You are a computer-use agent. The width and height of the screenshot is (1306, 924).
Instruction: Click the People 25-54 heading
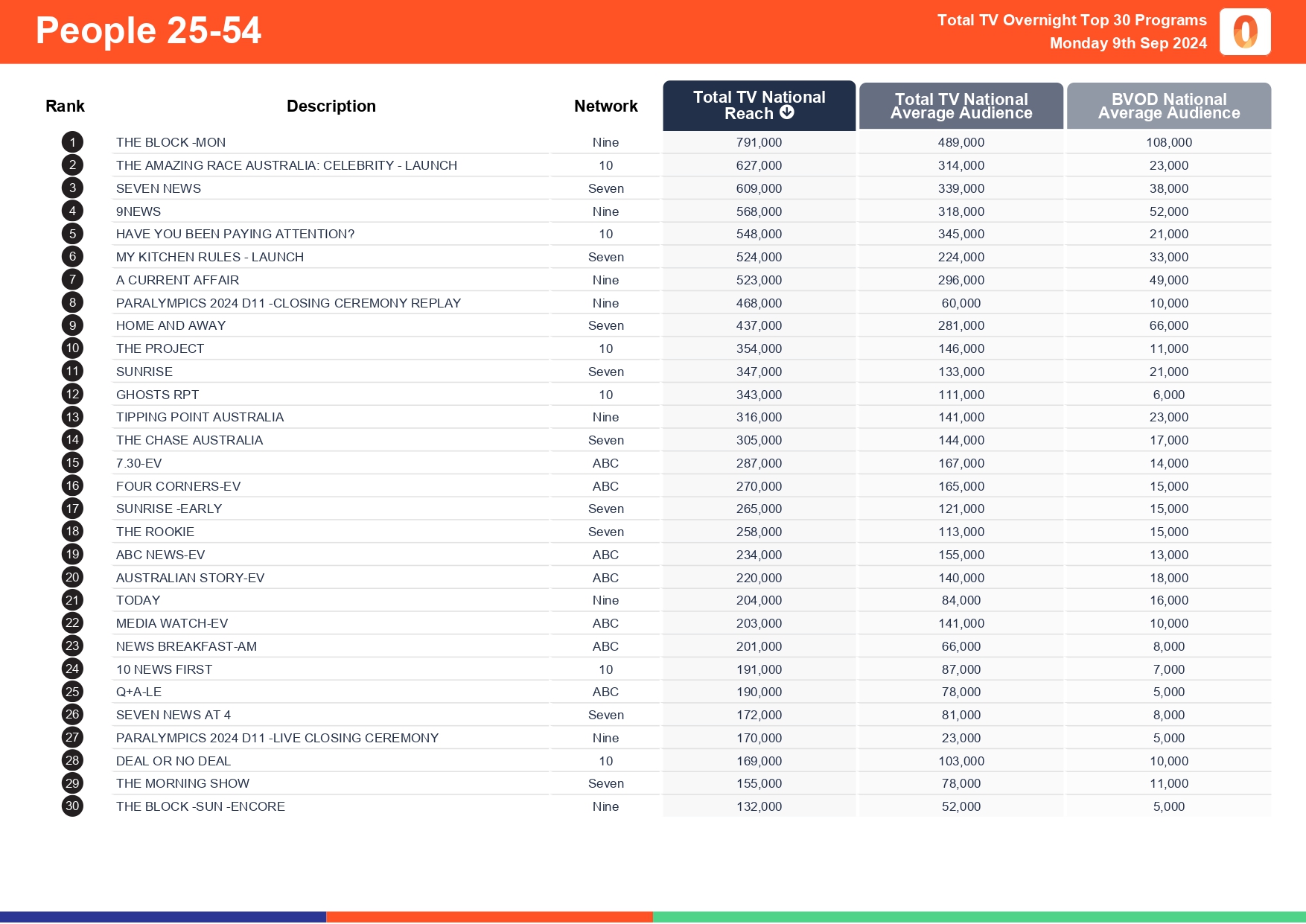coord(149,31)
